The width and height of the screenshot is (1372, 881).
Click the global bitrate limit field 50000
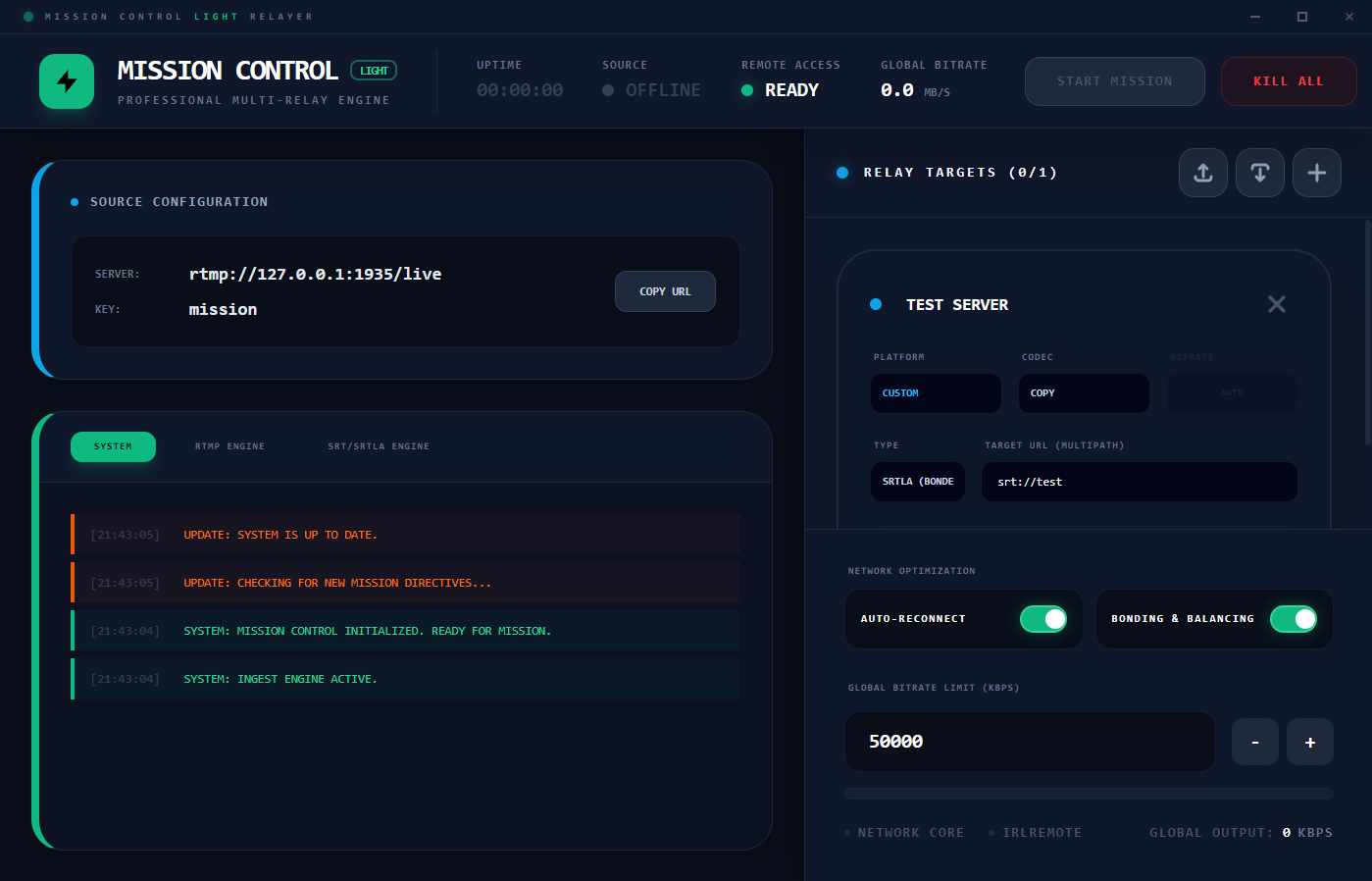pos(1030,742)
